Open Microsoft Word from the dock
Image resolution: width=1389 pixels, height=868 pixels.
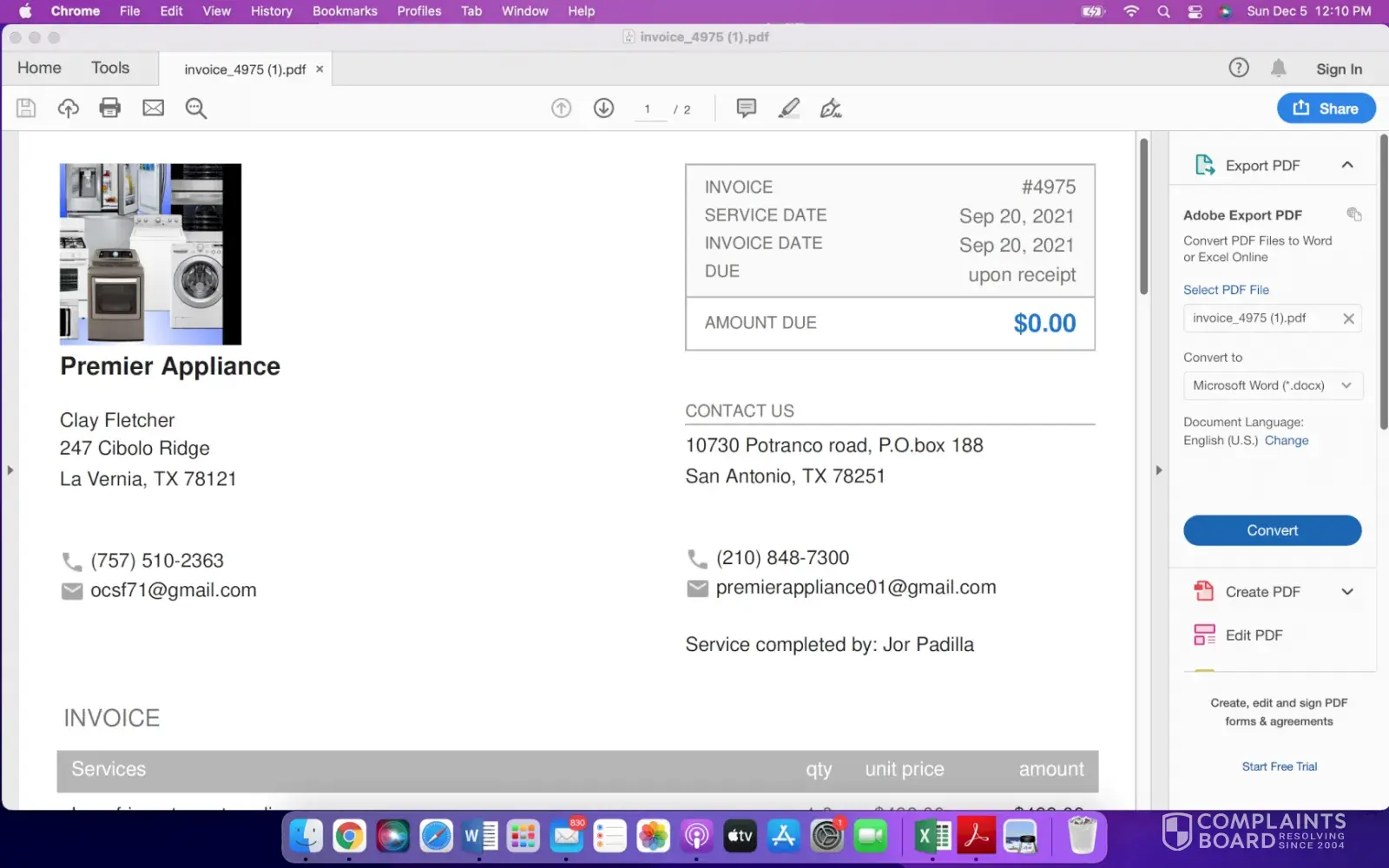coord(479,836)
